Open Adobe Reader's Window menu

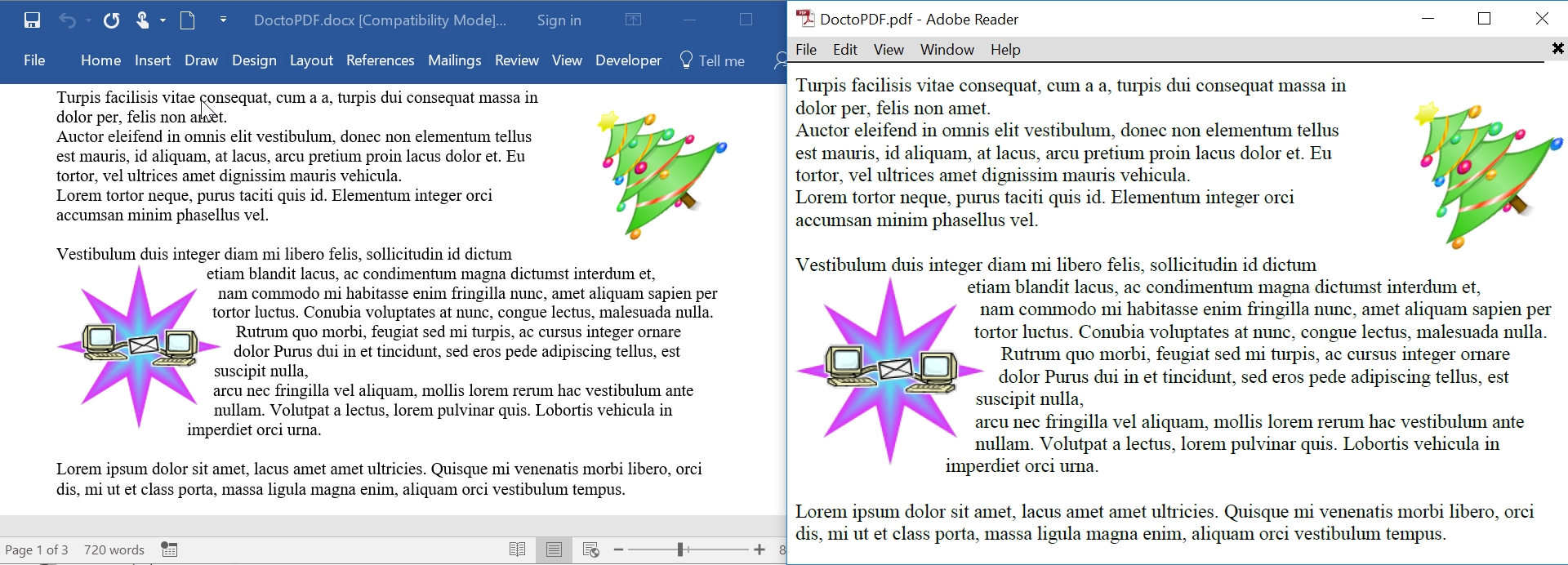pos(947,50)
